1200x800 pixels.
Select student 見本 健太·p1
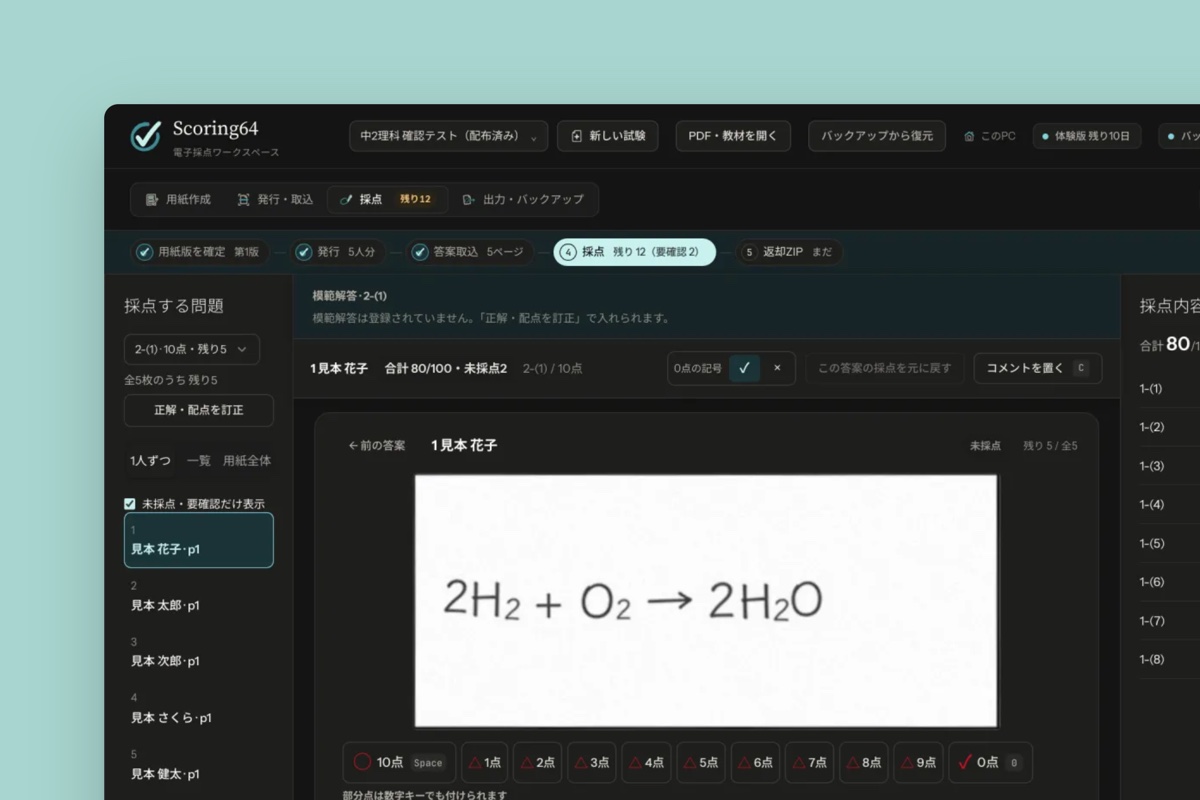(199, 764)
